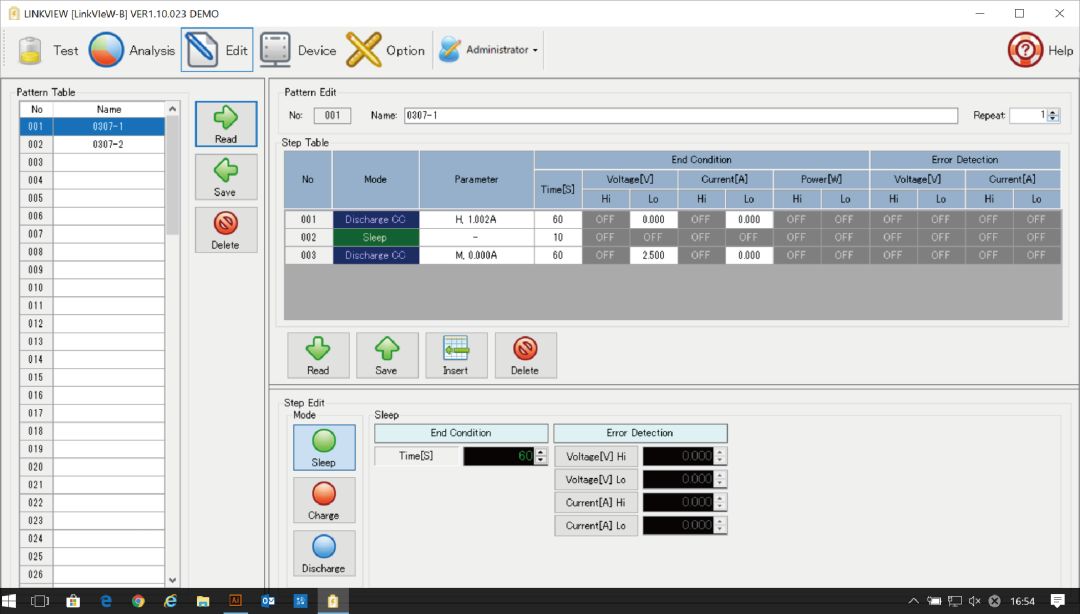Open the Windows Start menu
The width and height of the screenshot is (1080, 614).
pyautogui.click(x=10, y=602)
